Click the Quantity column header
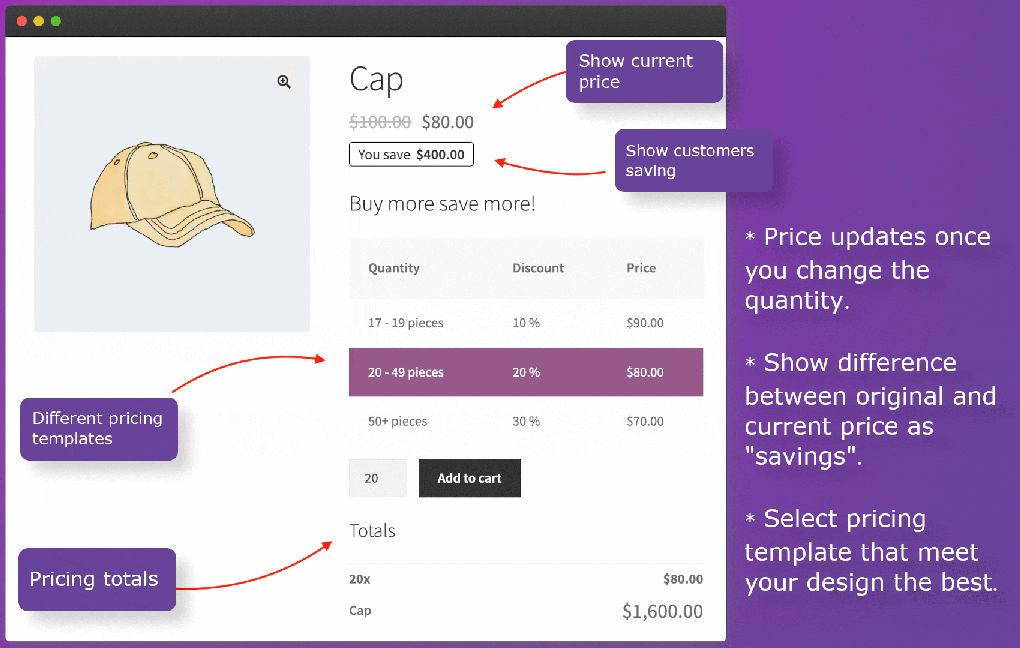 (393, 268)
